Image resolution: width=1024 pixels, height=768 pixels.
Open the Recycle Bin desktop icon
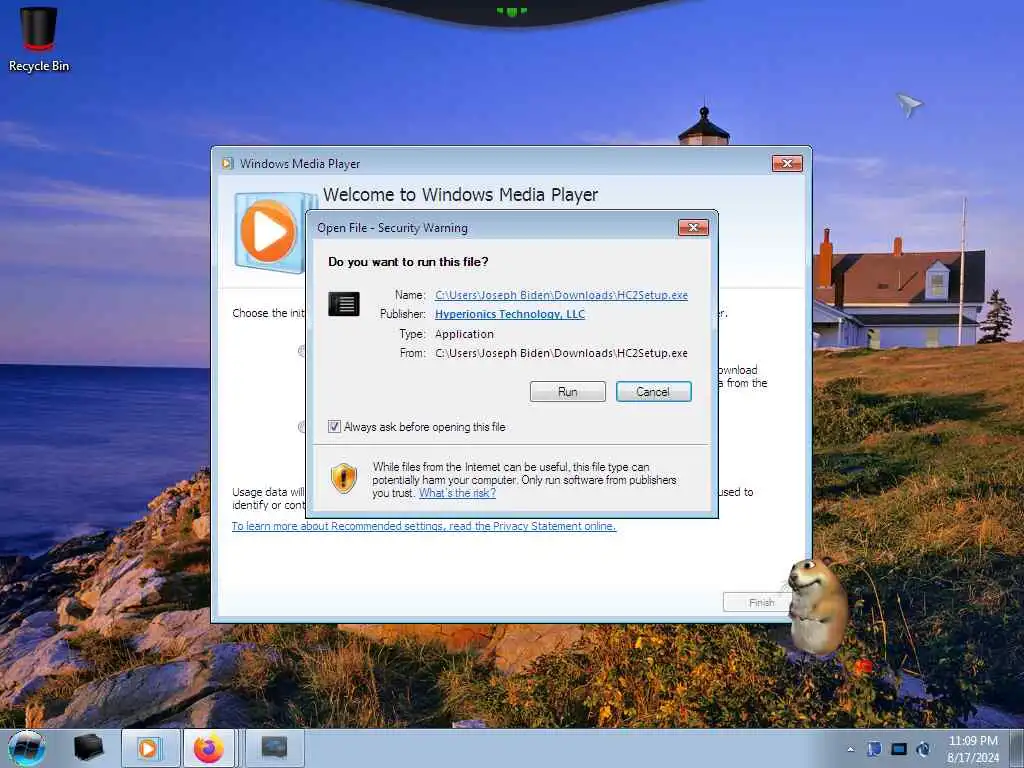click(39, 39)
